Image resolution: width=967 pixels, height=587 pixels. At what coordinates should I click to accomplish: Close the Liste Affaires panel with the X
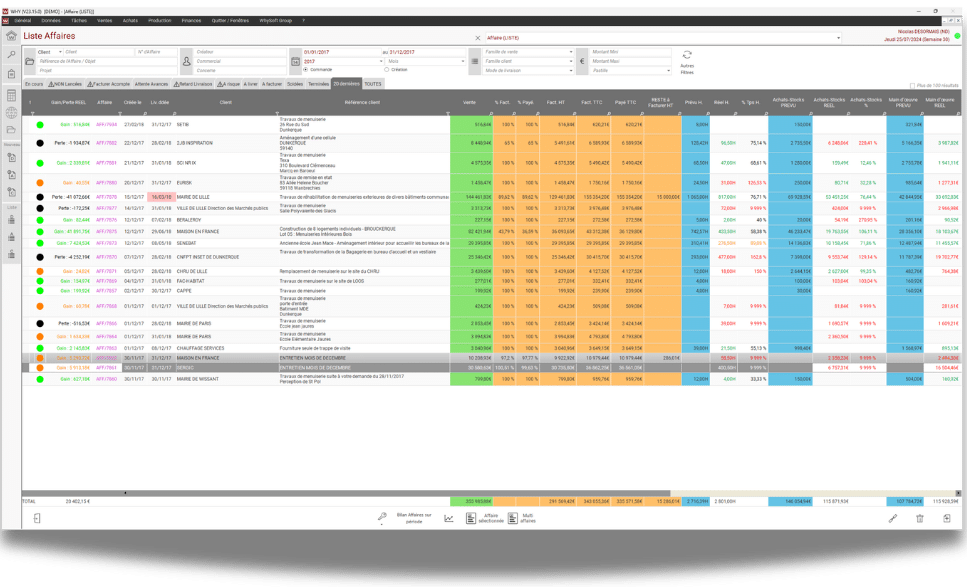[477, 38]
